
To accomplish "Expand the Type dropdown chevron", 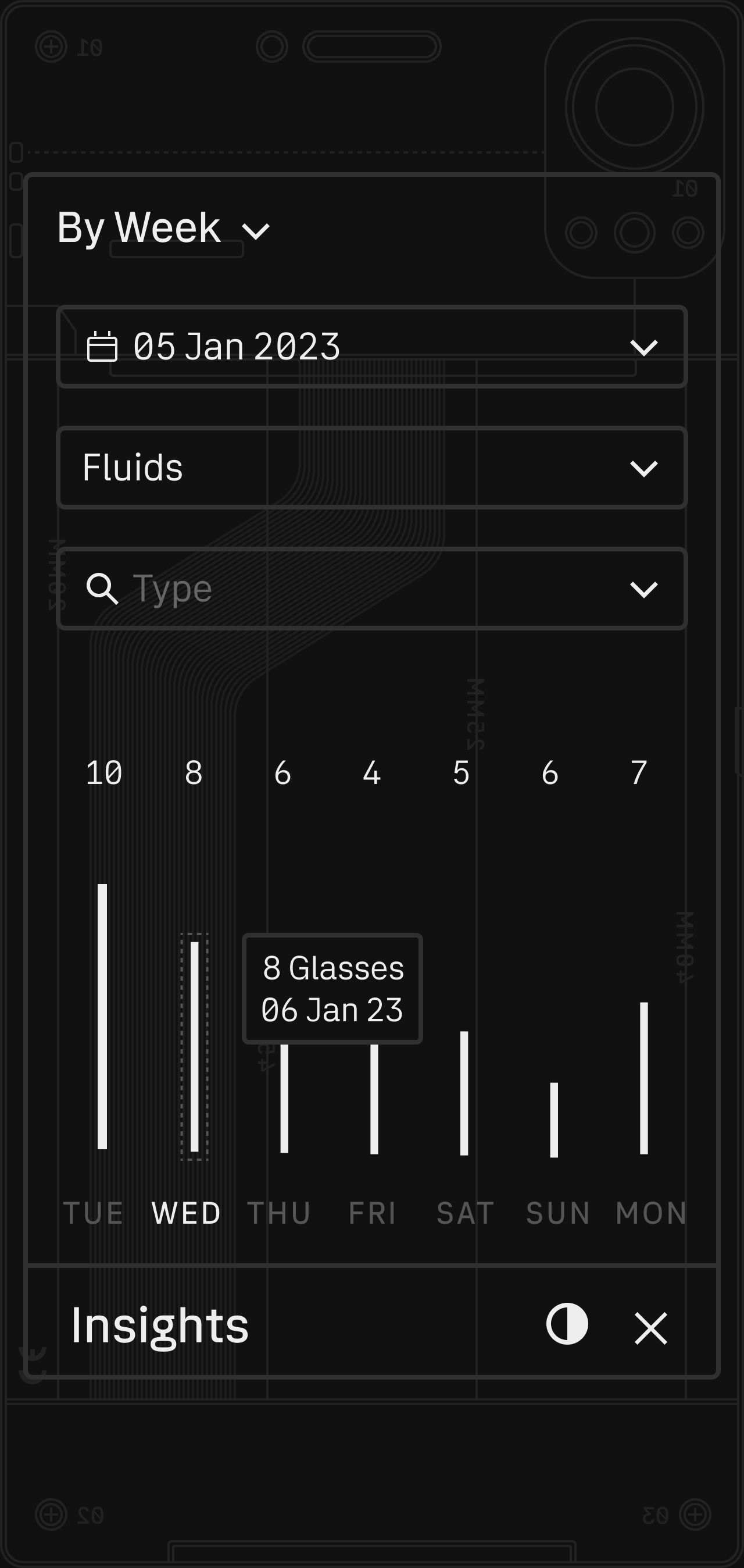I will point(643,589).
